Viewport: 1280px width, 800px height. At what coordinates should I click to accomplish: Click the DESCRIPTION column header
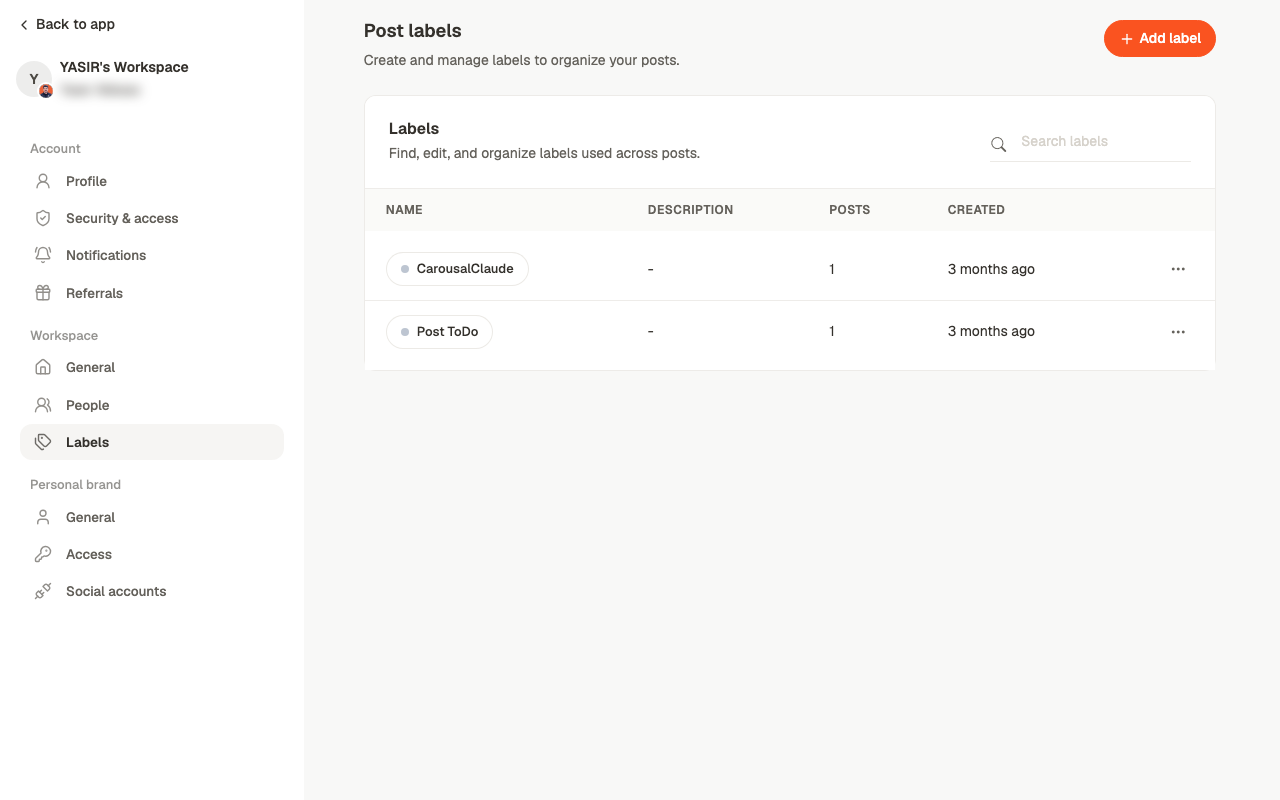(690, 210)
